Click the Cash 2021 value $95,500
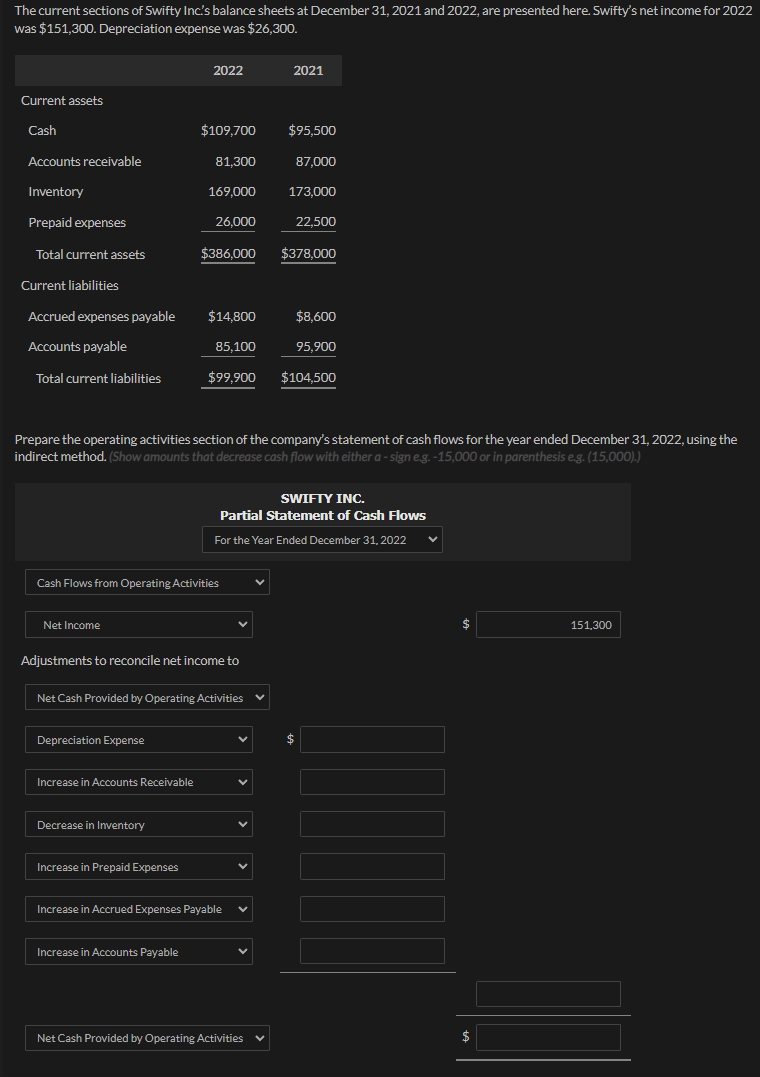760x1077 pixels. (312, 131)
